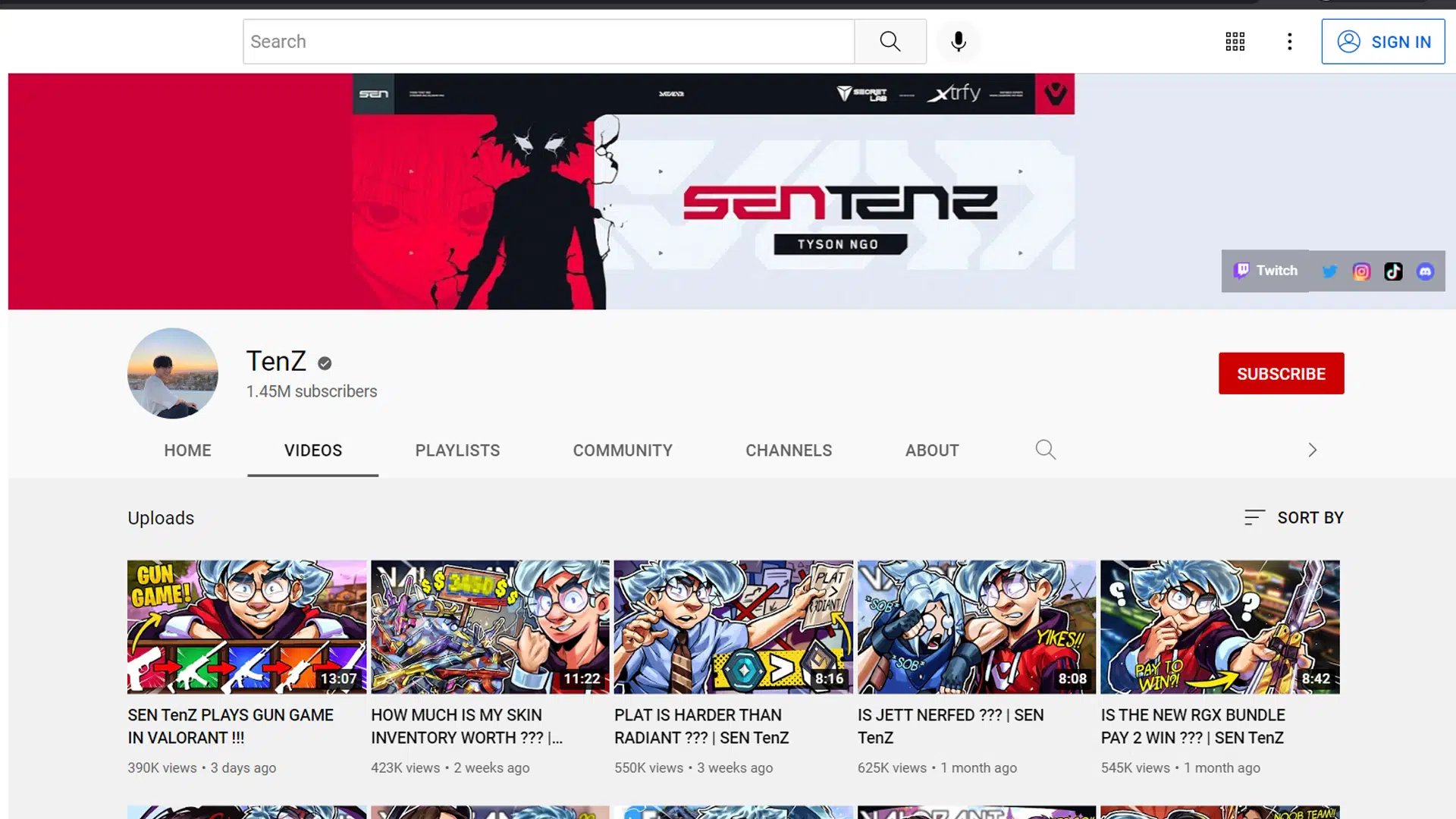Viewport: 1456px width, 819px height.
Task: Click 550K views 3 weeks ago text
Action: pos(694,768)
